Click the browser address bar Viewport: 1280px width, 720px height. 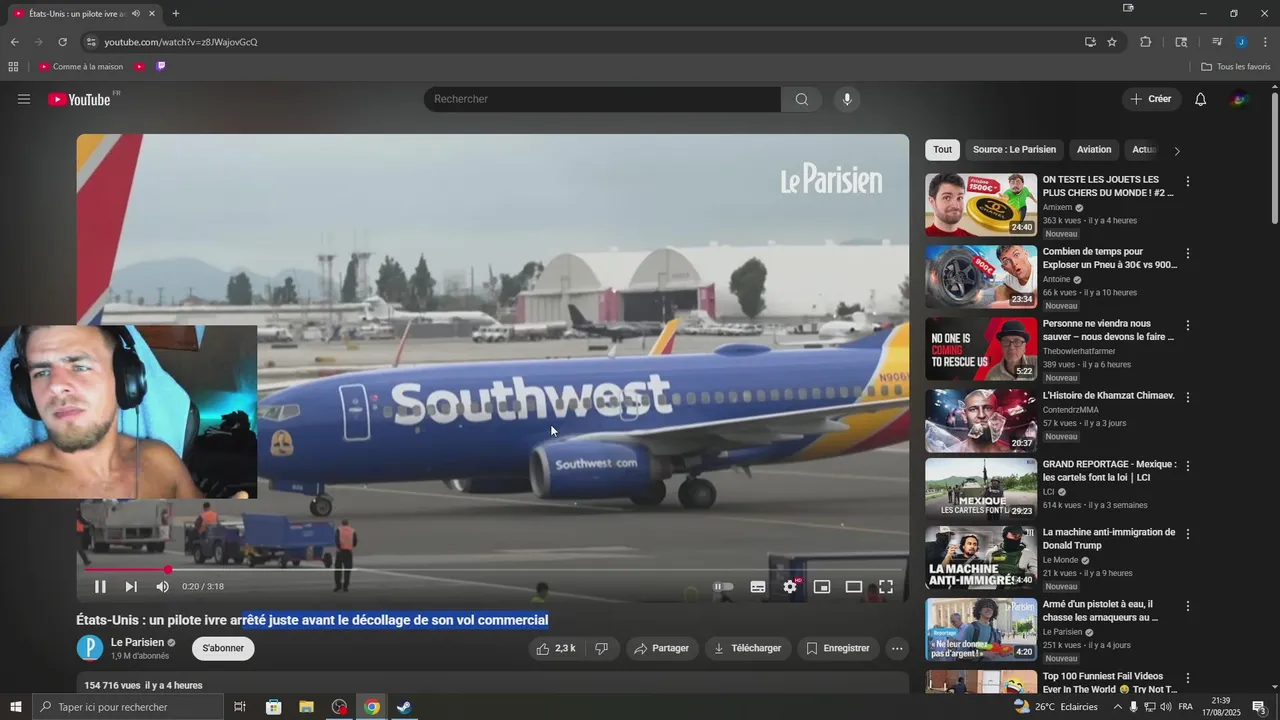(580, 42)
